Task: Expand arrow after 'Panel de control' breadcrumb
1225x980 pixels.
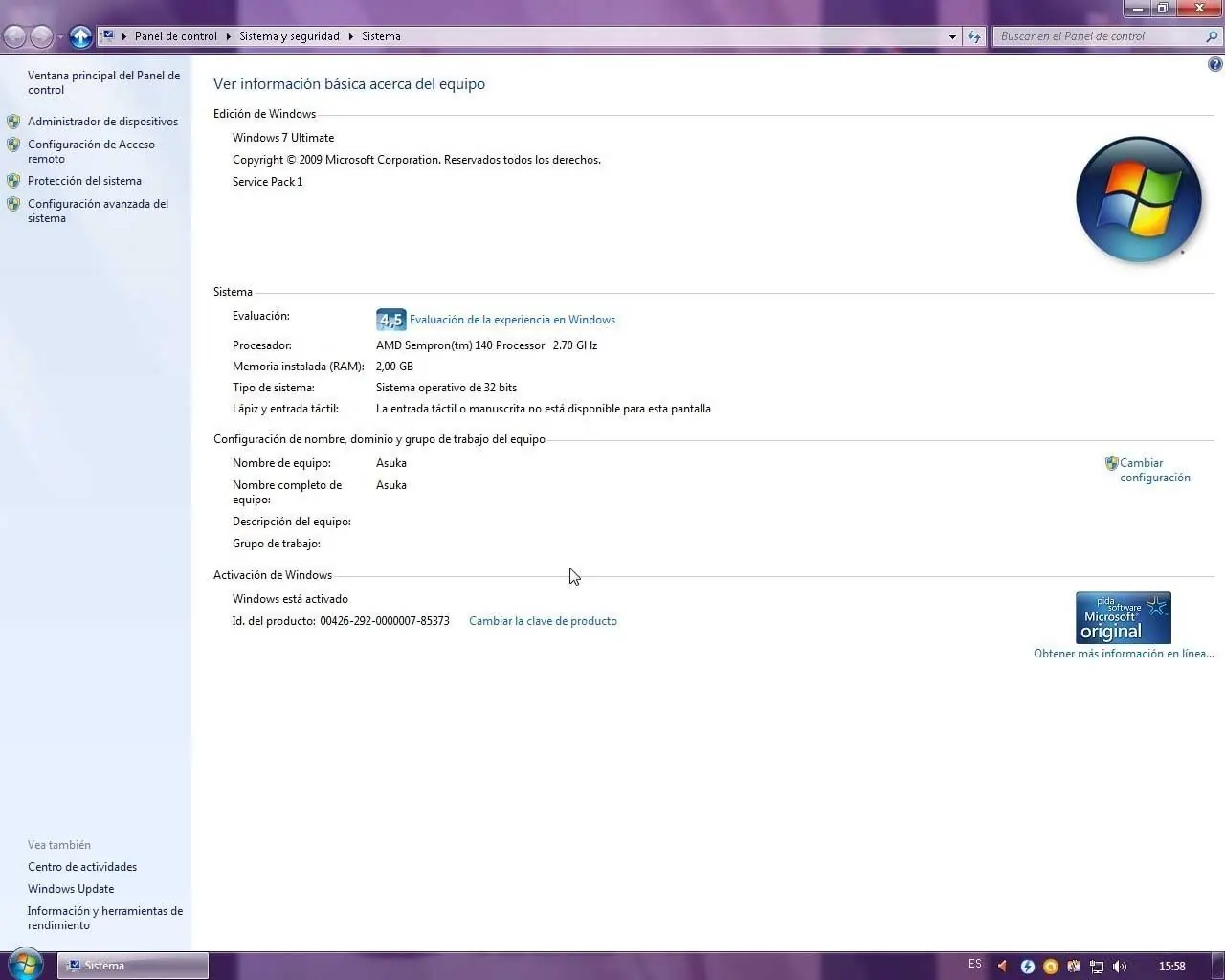Action: (229, 36)
